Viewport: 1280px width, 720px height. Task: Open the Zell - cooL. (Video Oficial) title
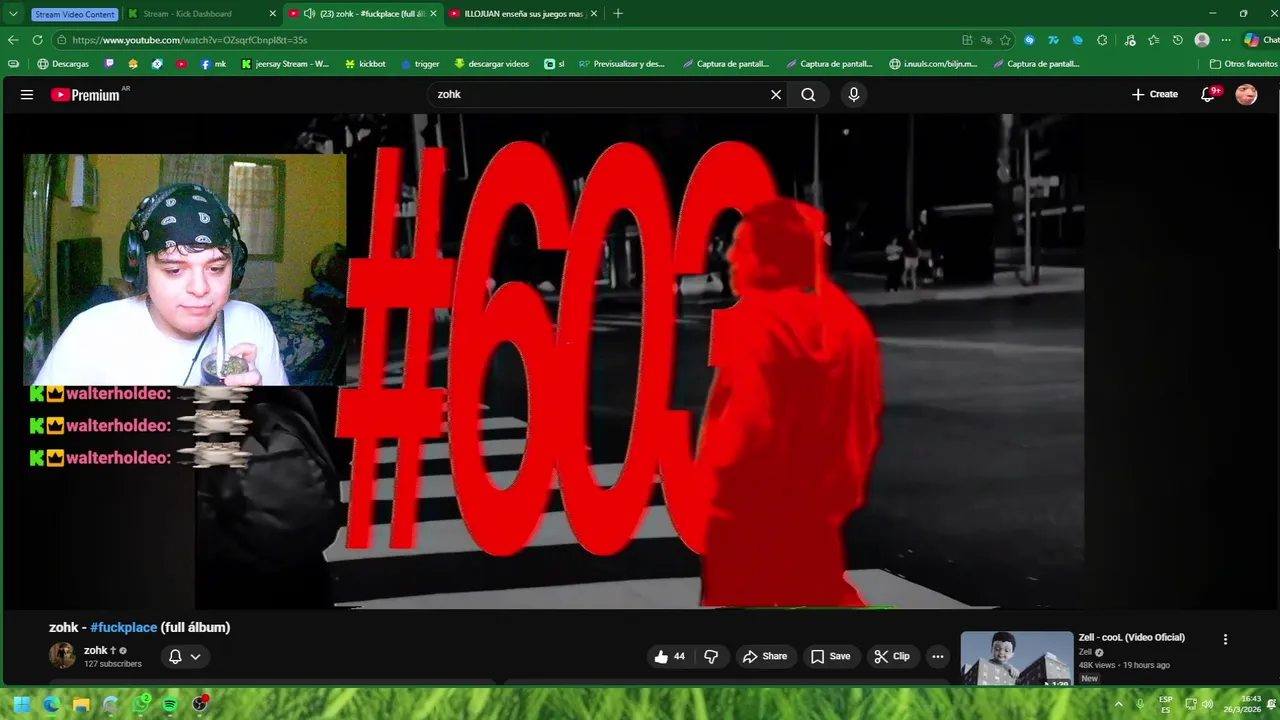1131,637
